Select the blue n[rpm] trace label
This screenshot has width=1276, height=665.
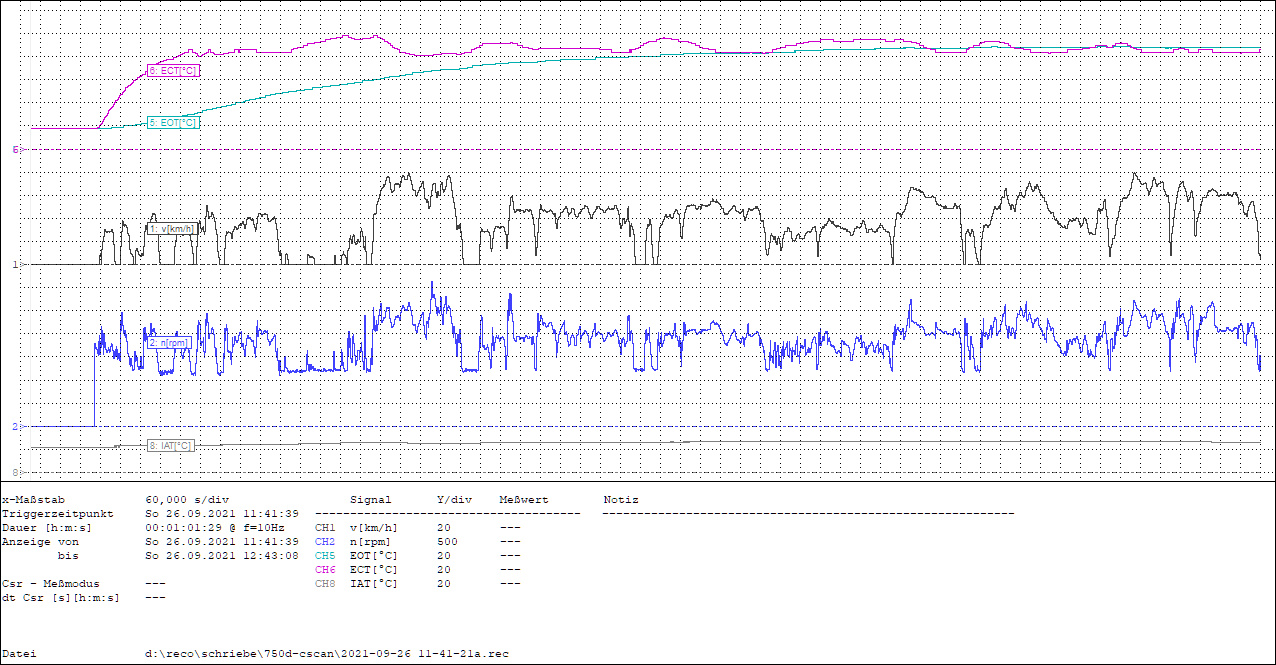(168, 342)
